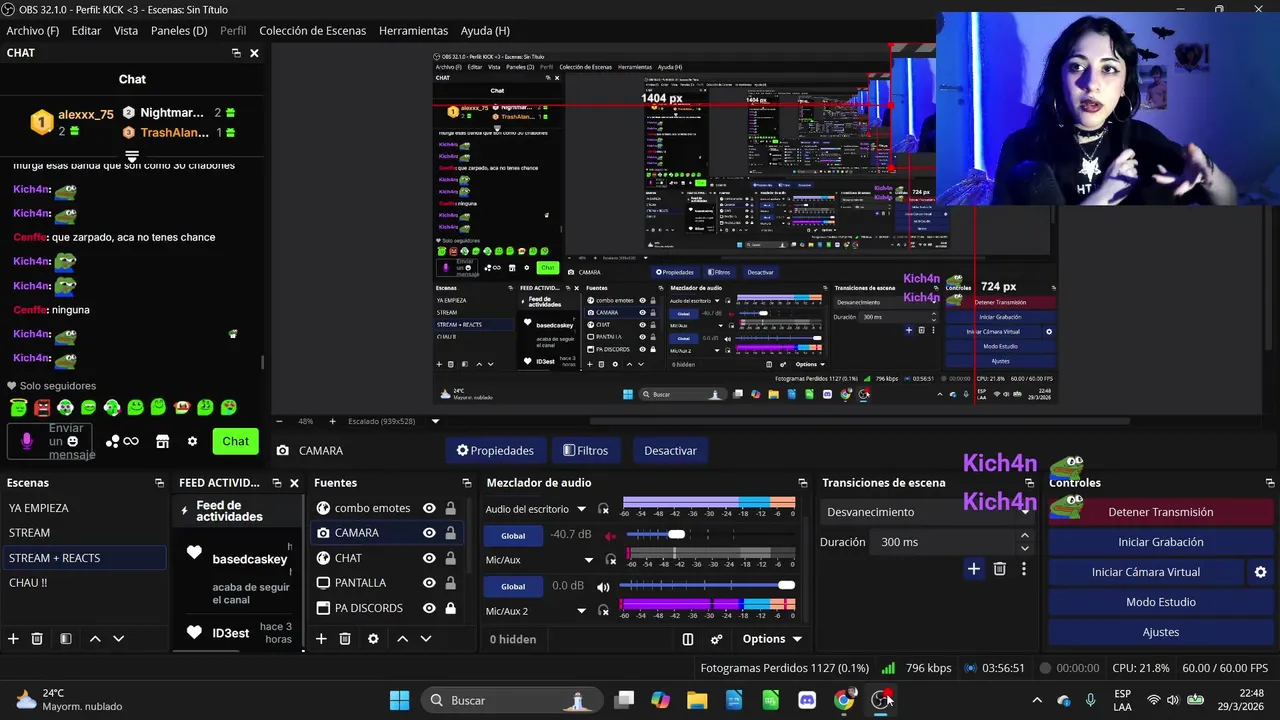Lock the CHAT source
This screenshot has width=1280, height=720.
click(x=450, y=558)
